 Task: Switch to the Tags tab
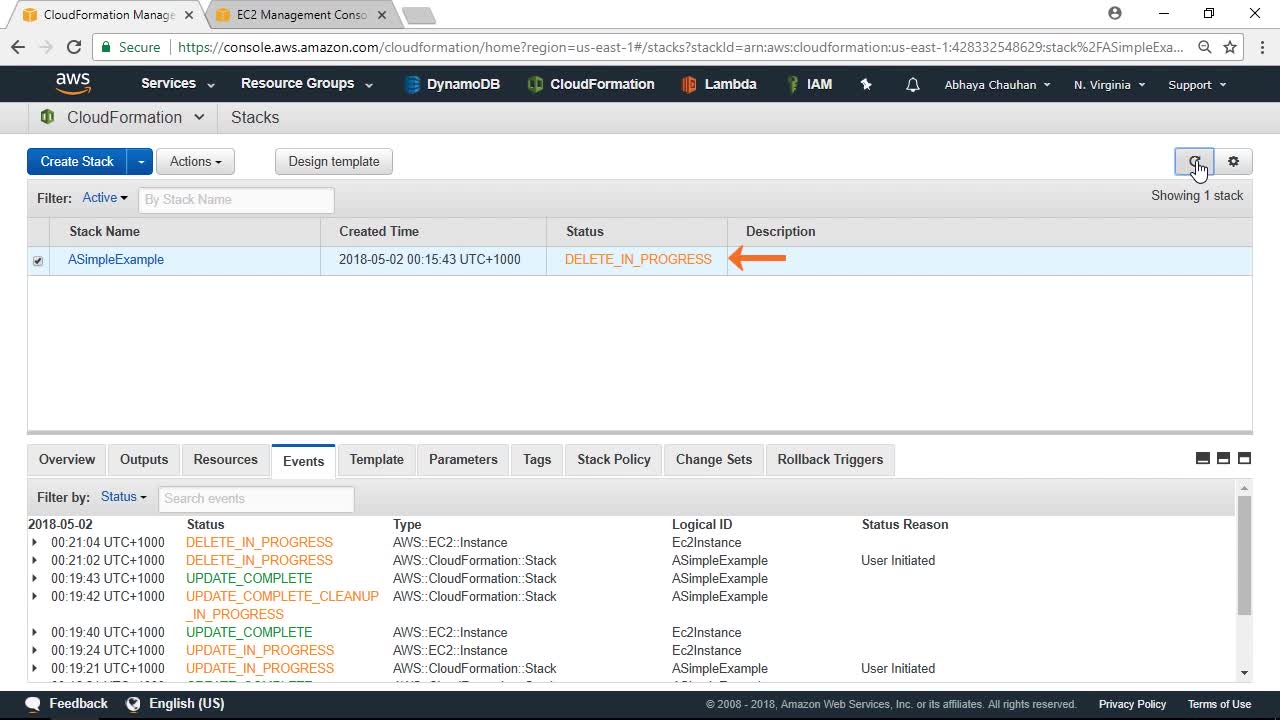537,459
